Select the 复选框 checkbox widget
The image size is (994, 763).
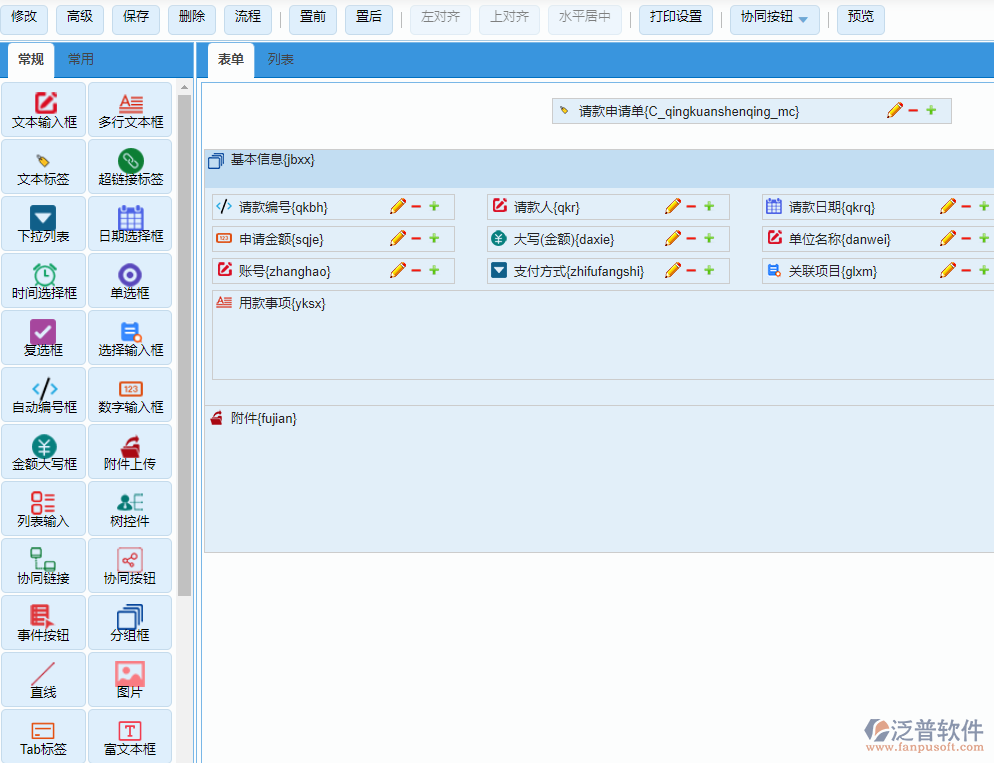[x=45, y=338]
